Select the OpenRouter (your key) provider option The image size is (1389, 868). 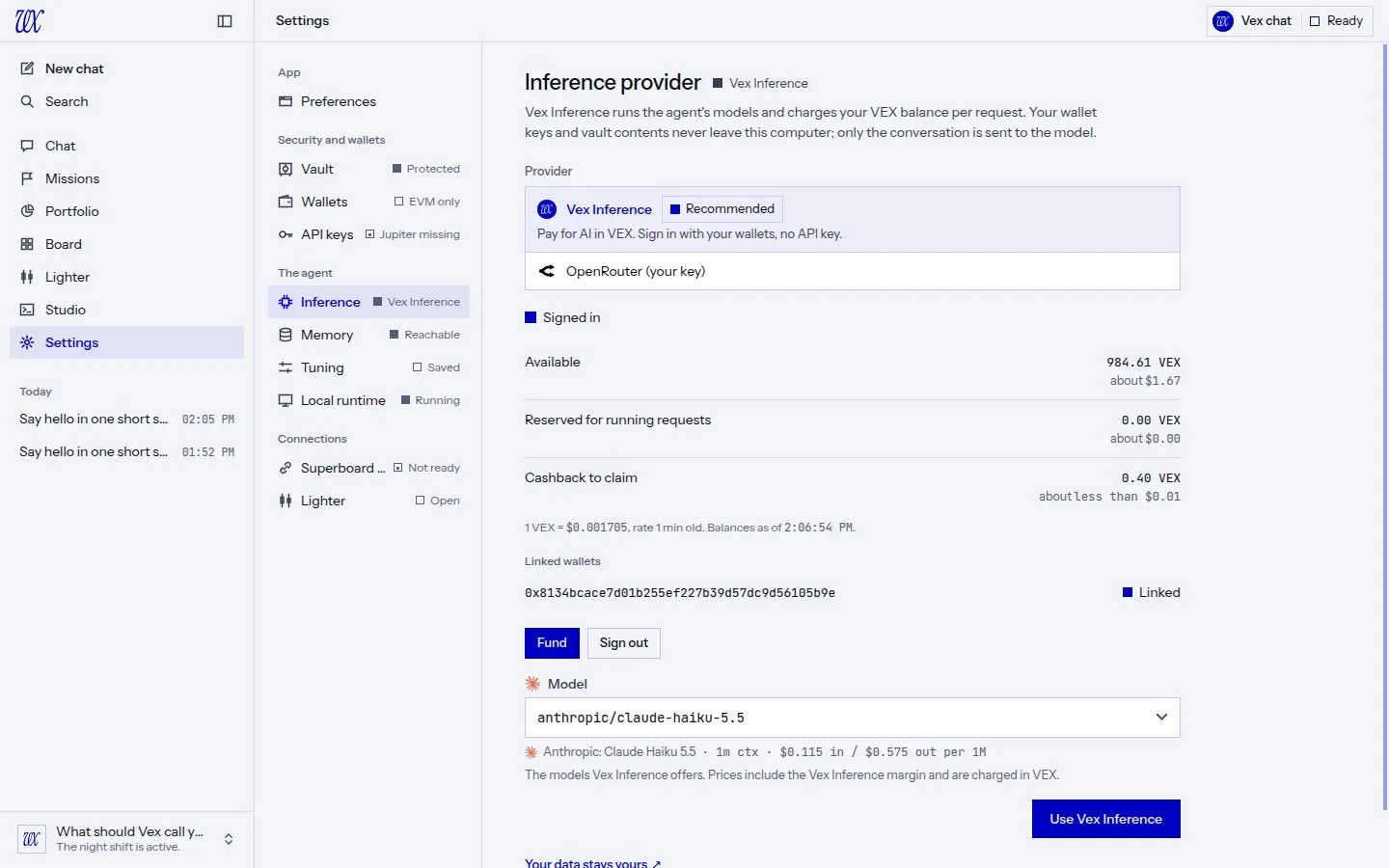853,271
